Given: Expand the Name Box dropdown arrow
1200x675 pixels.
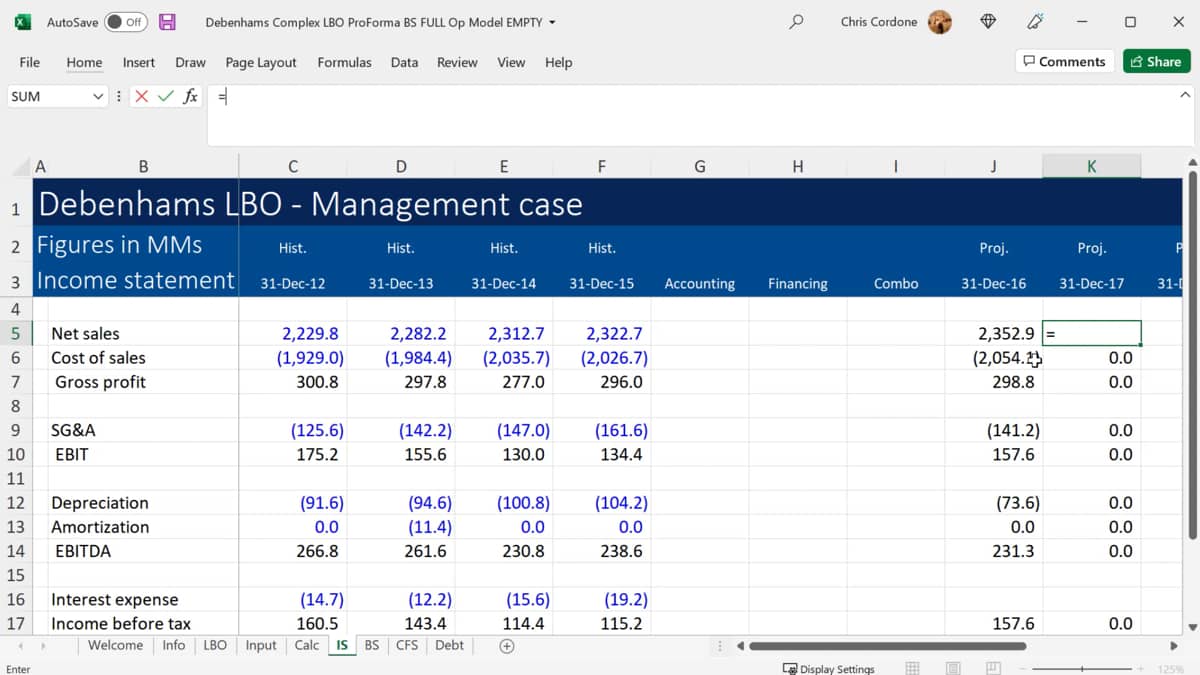Looking at the screenshot, I should pyautogui.click(x=98, y=97).
